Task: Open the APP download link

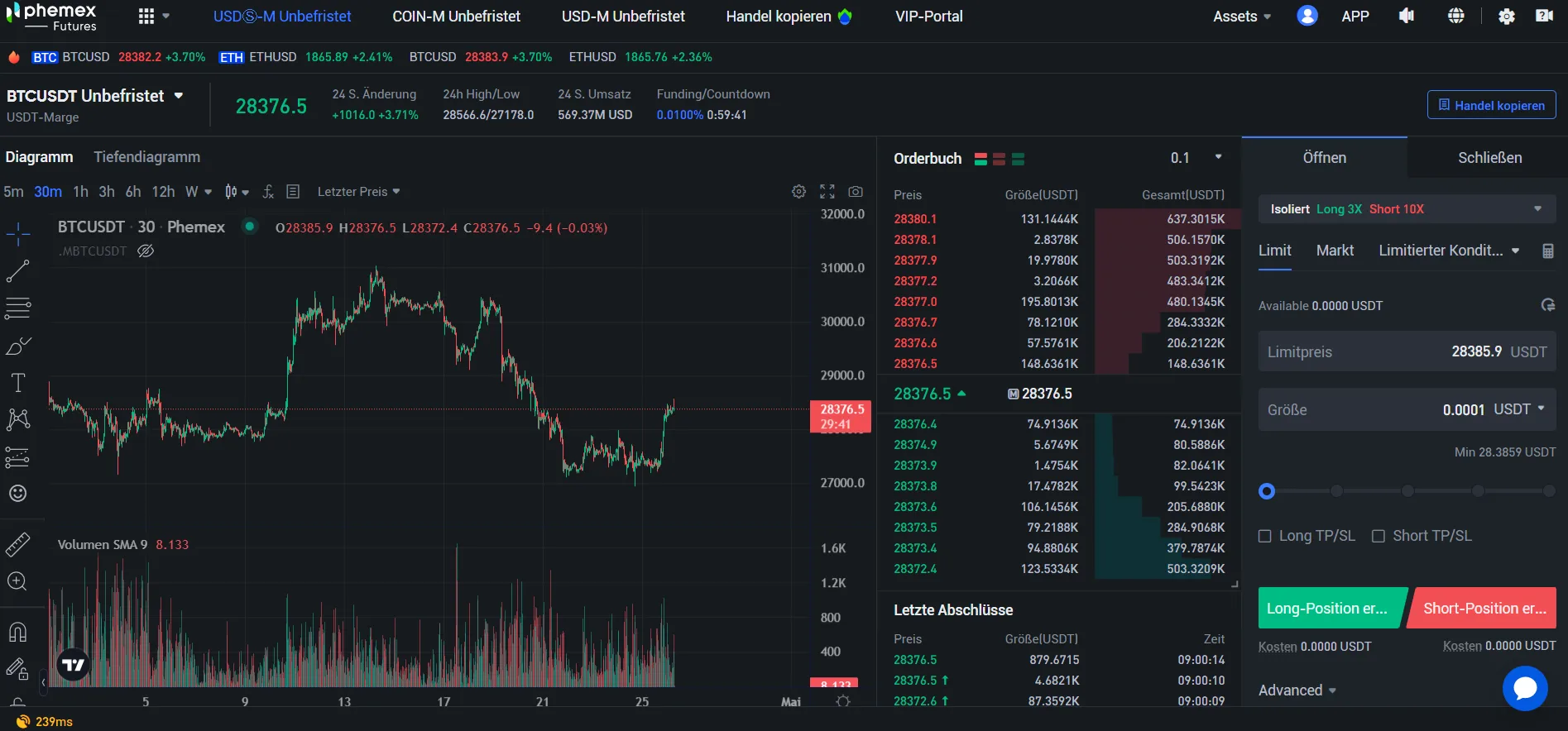Action: 1355,16
